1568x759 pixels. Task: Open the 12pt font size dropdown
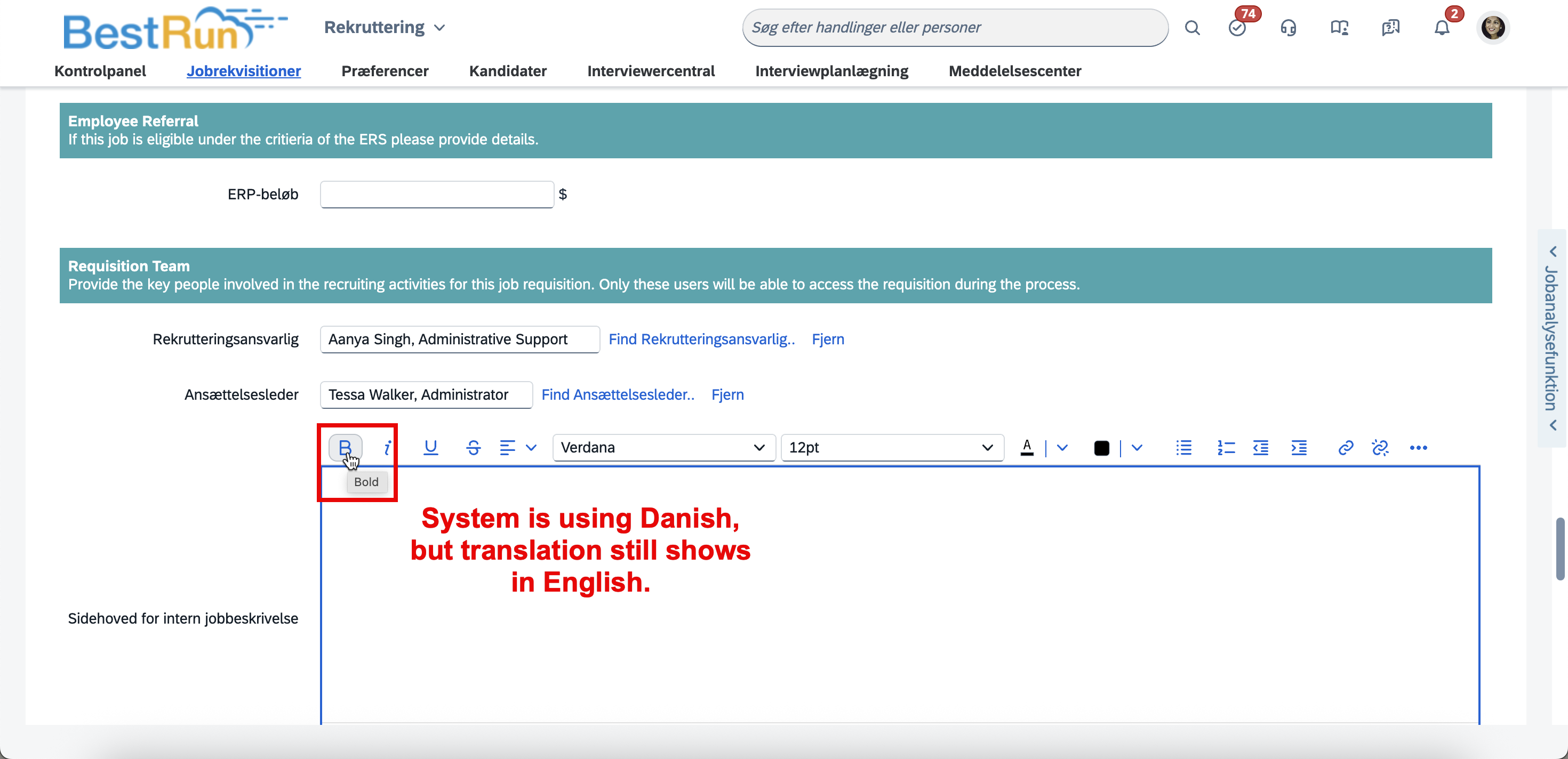tap(892, 448)
